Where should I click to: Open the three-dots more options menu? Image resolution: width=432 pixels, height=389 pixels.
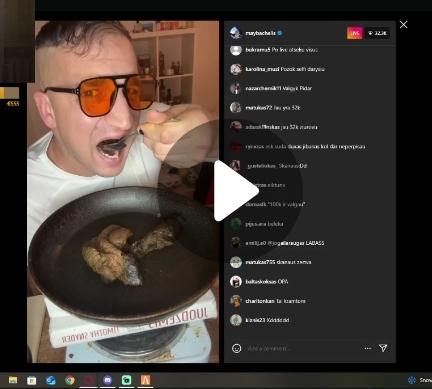[368, 348]
